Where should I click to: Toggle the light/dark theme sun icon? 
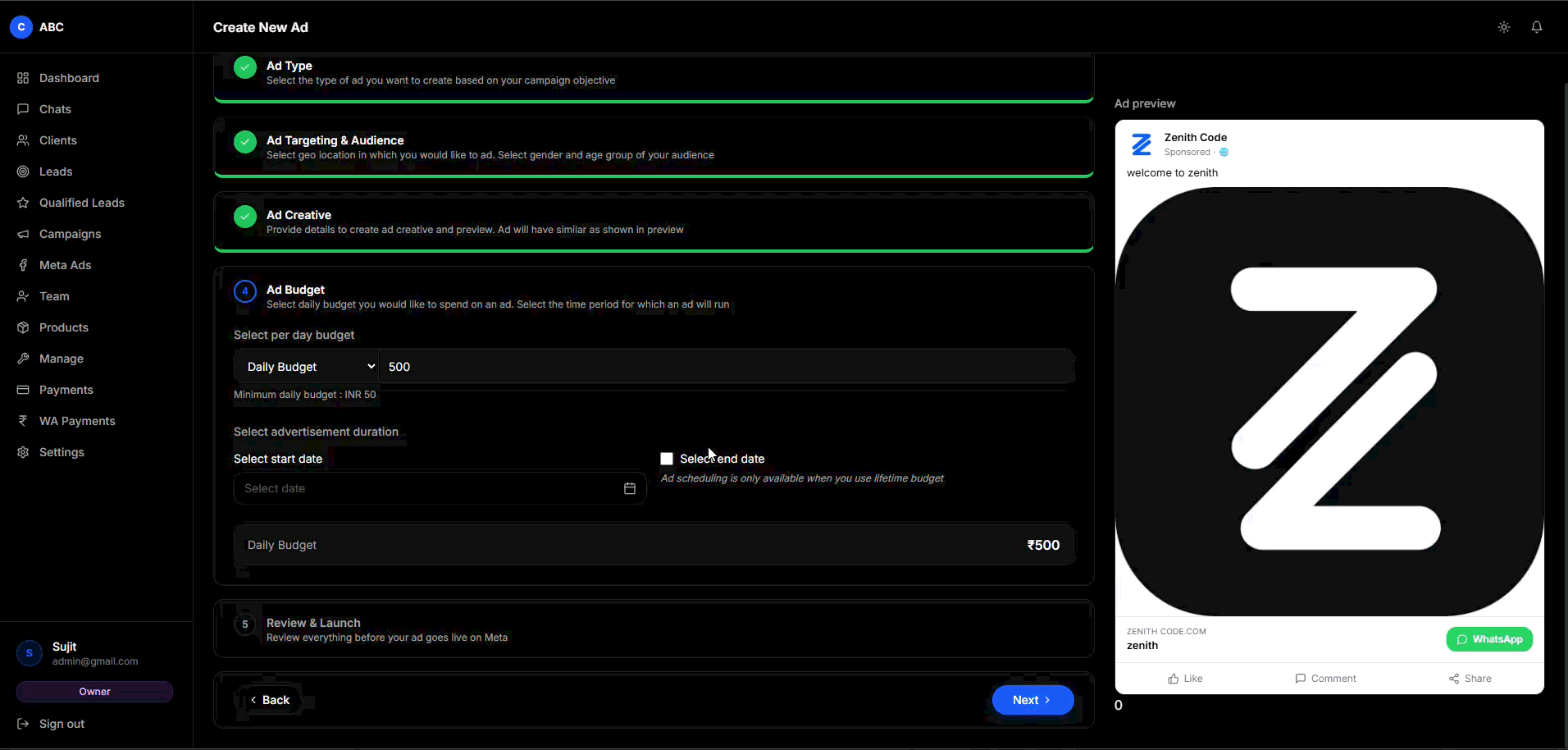[1503, 27]
